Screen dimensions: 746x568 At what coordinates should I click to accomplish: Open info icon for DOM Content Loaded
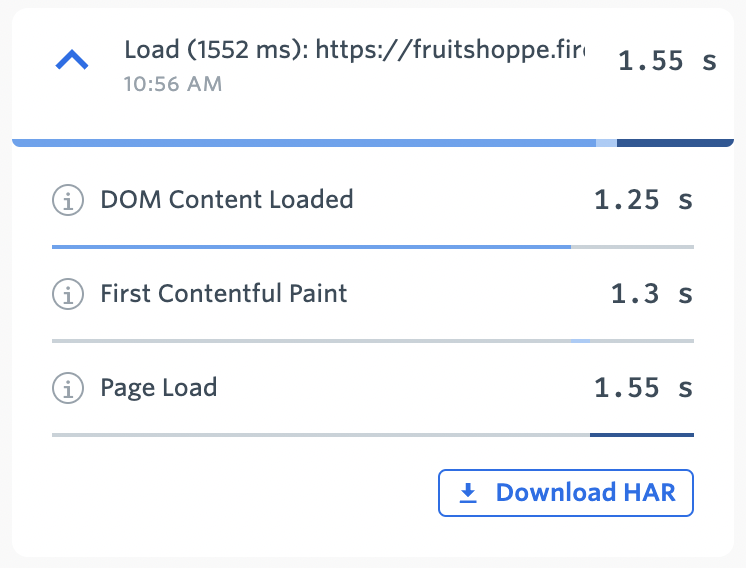68,200
